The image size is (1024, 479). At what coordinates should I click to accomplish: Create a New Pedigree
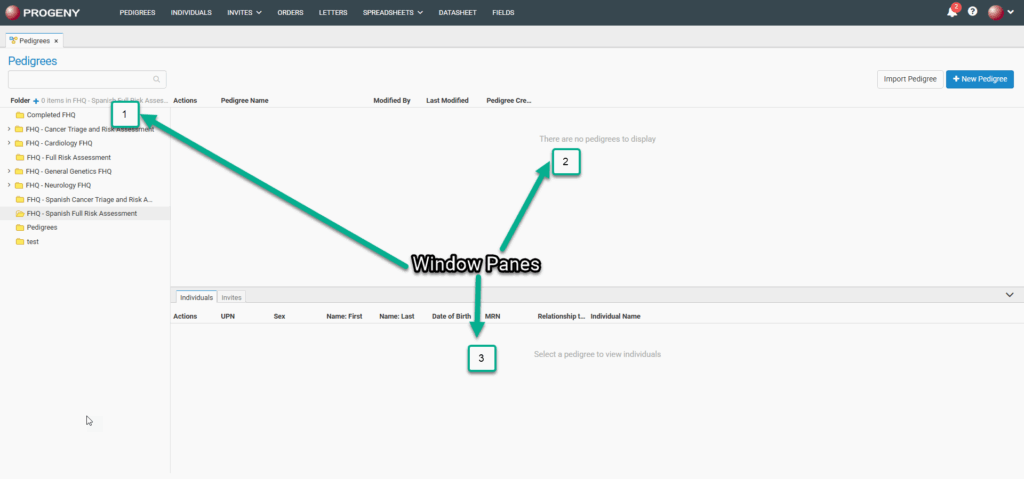click(x=979, y=79)
